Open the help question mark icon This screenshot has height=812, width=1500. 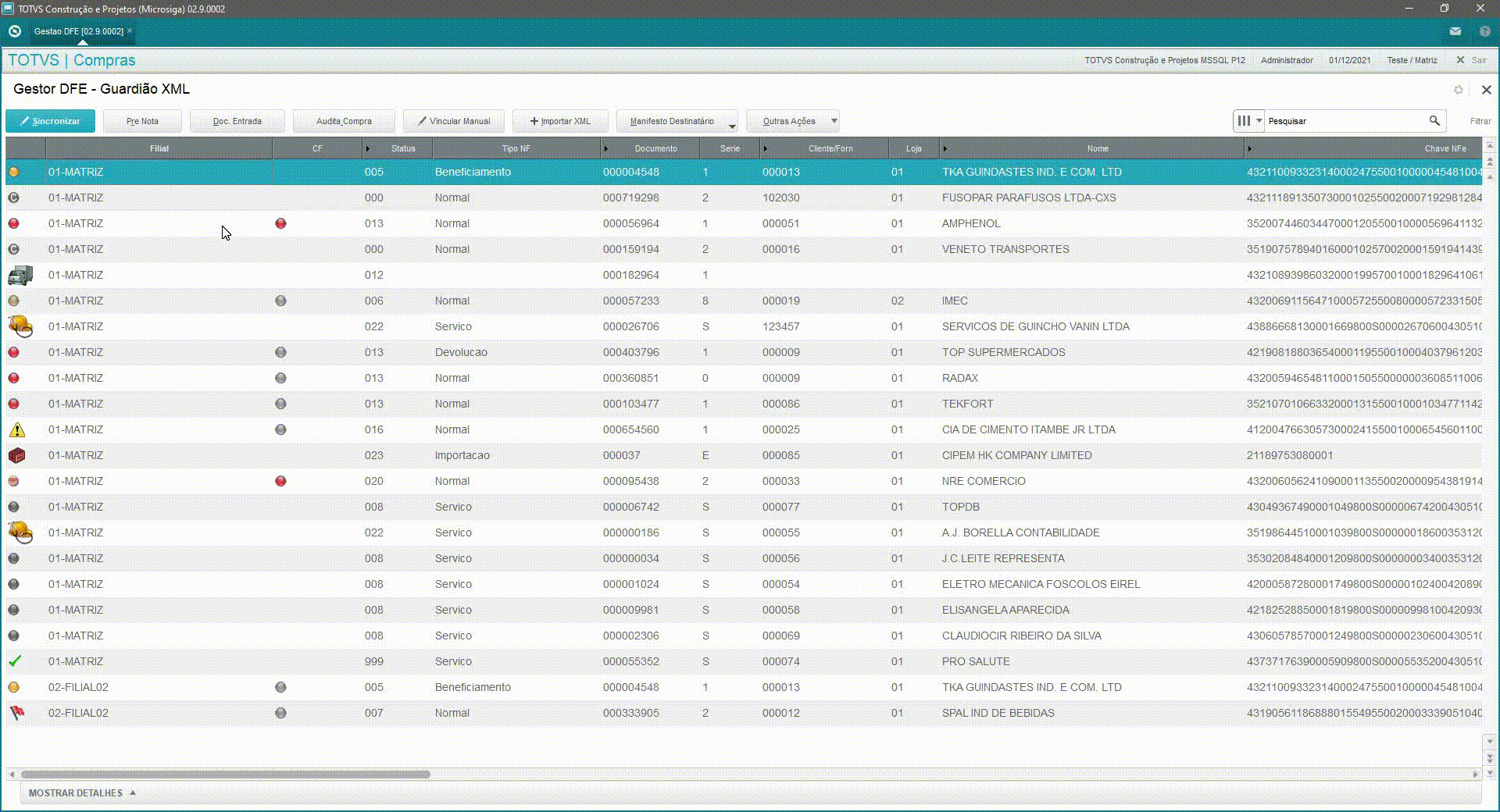click(x=1485, y=31)
